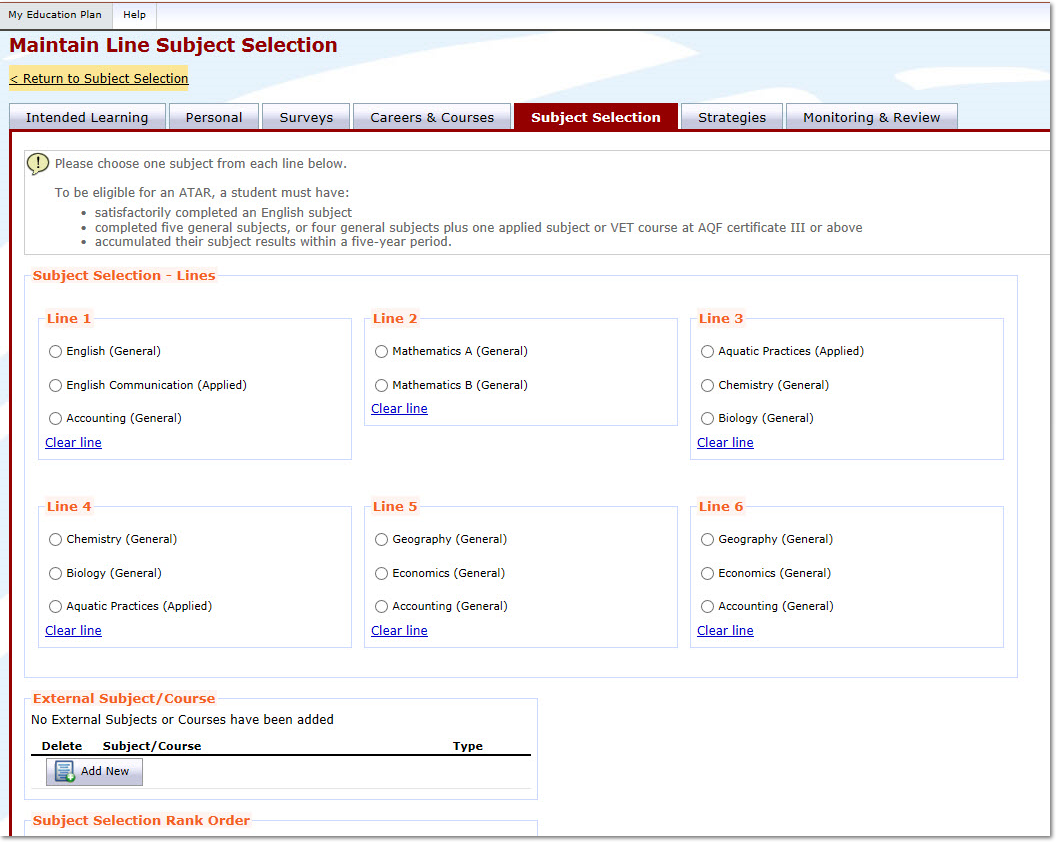Image resolution: width=1062 pixels, height=842 pixels.
Task: Open the Intended Learning tab
Action: click(x=87, y=117)
